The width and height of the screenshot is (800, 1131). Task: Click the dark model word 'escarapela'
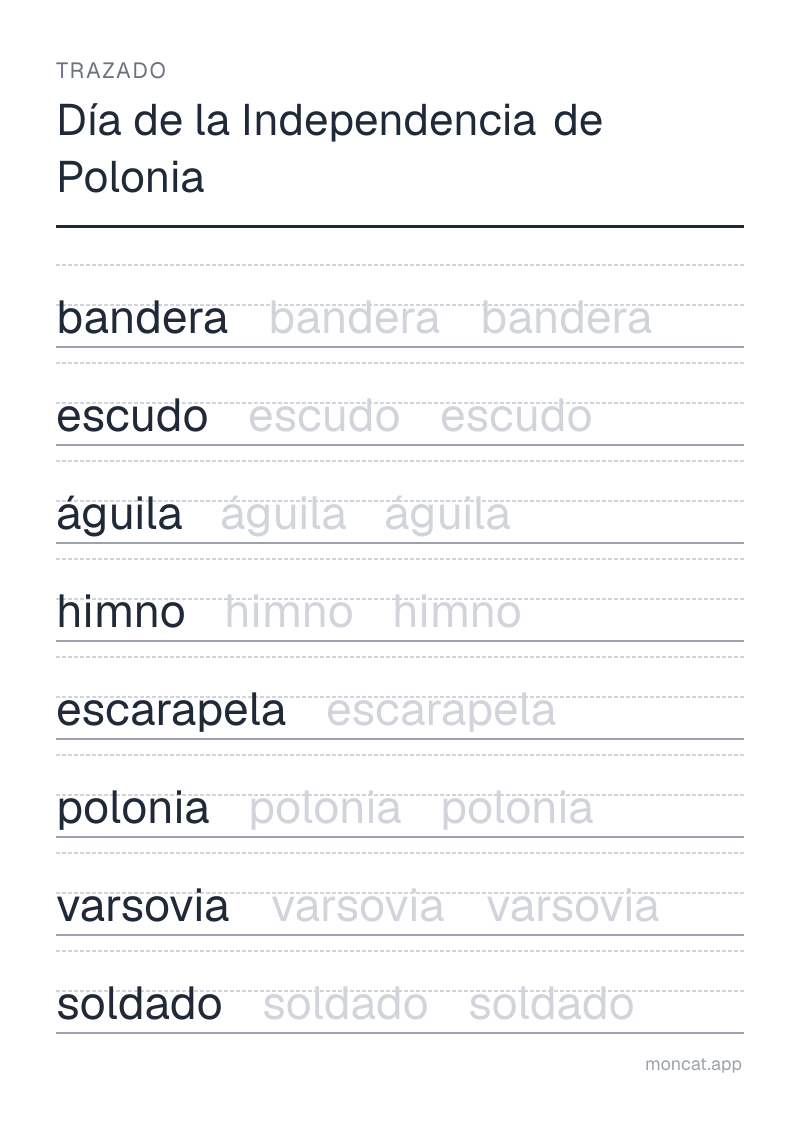[x=171, y=712]
